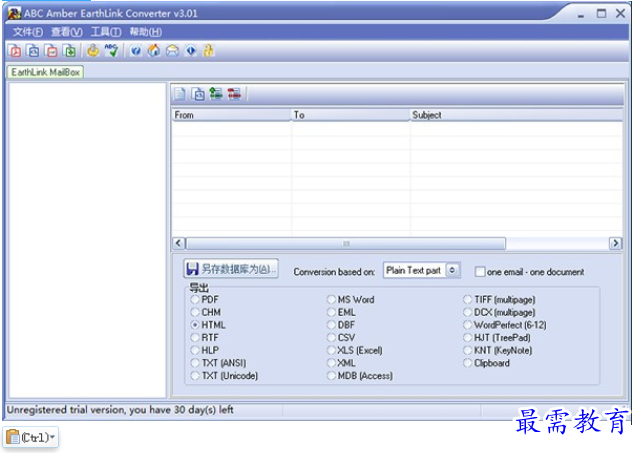Click the yellow joystick options icon
Viewport: 637px width, 453px height.
click(93, 51)
